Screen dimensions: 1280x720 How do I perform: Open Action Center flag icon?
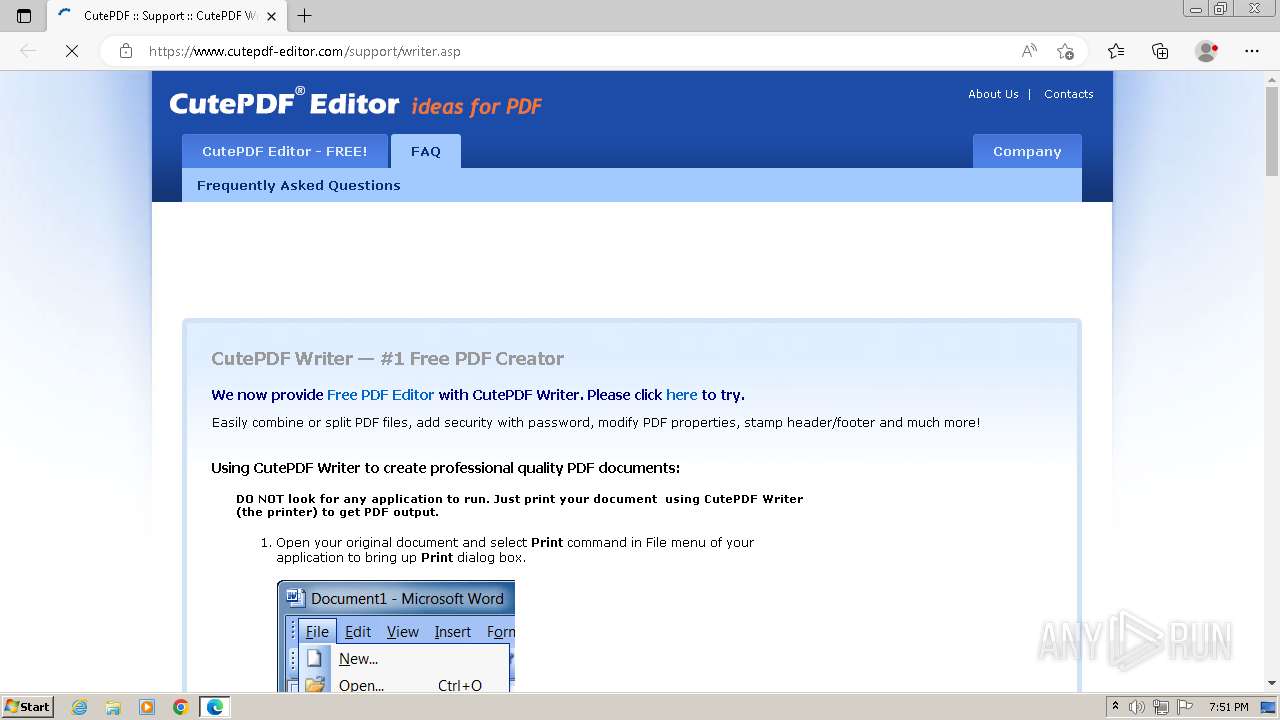1184,707
